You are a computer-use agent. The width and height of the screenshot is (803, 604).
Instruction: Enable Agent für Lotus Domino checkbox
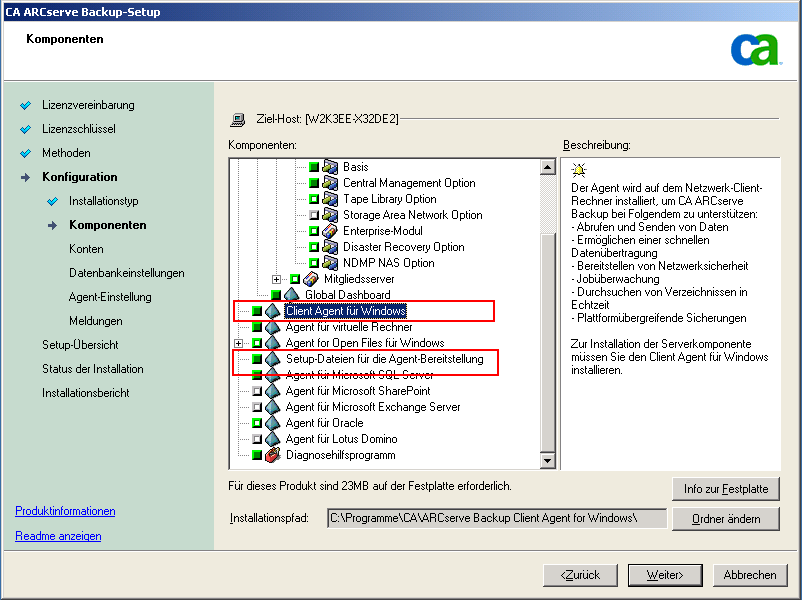click(257, 439)
